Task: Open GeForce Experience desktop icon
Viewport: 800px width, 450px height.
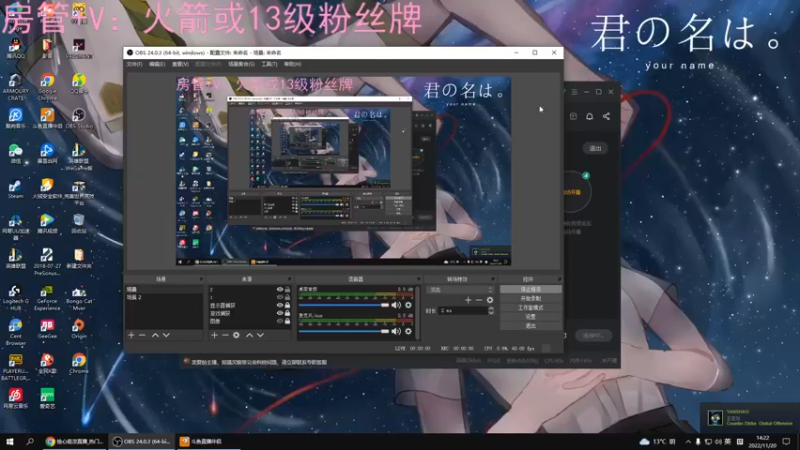Action: tap(47, 297)
